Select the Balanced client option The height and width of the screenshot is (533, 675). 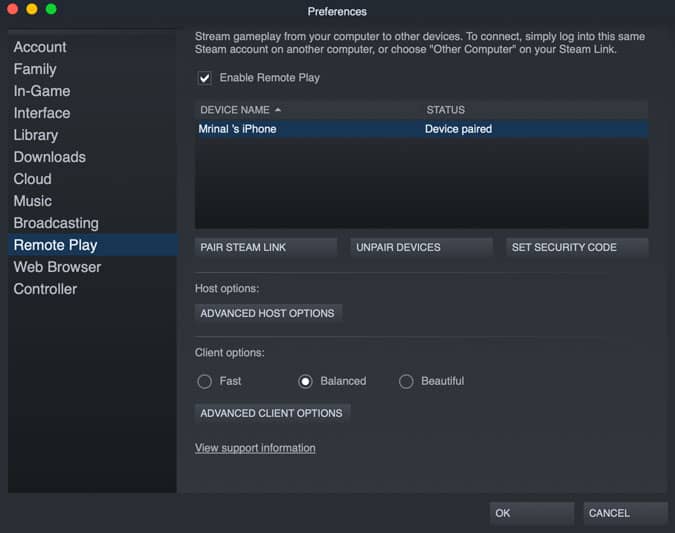(305, 381)
